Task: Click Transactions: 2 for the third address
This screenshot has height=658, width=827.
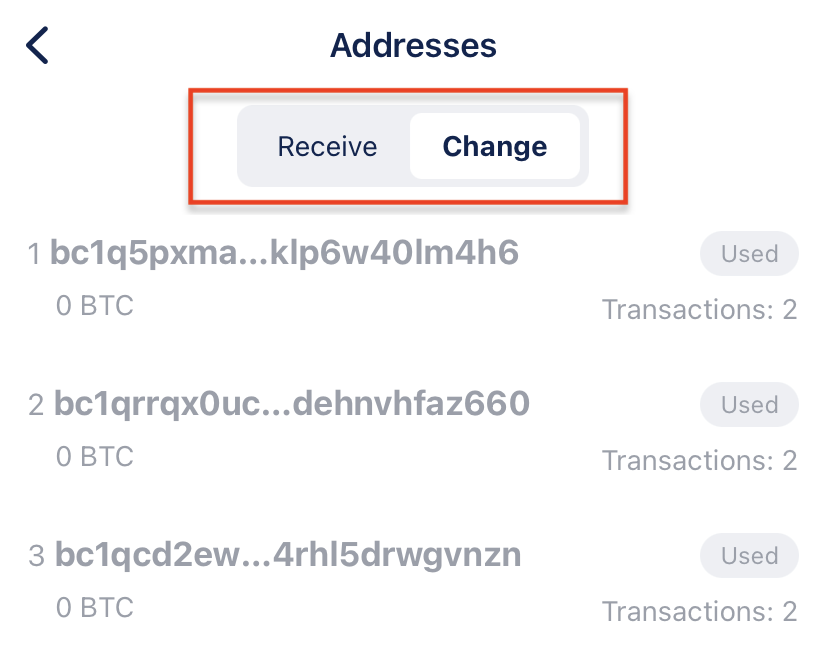Action: point(699,612)
